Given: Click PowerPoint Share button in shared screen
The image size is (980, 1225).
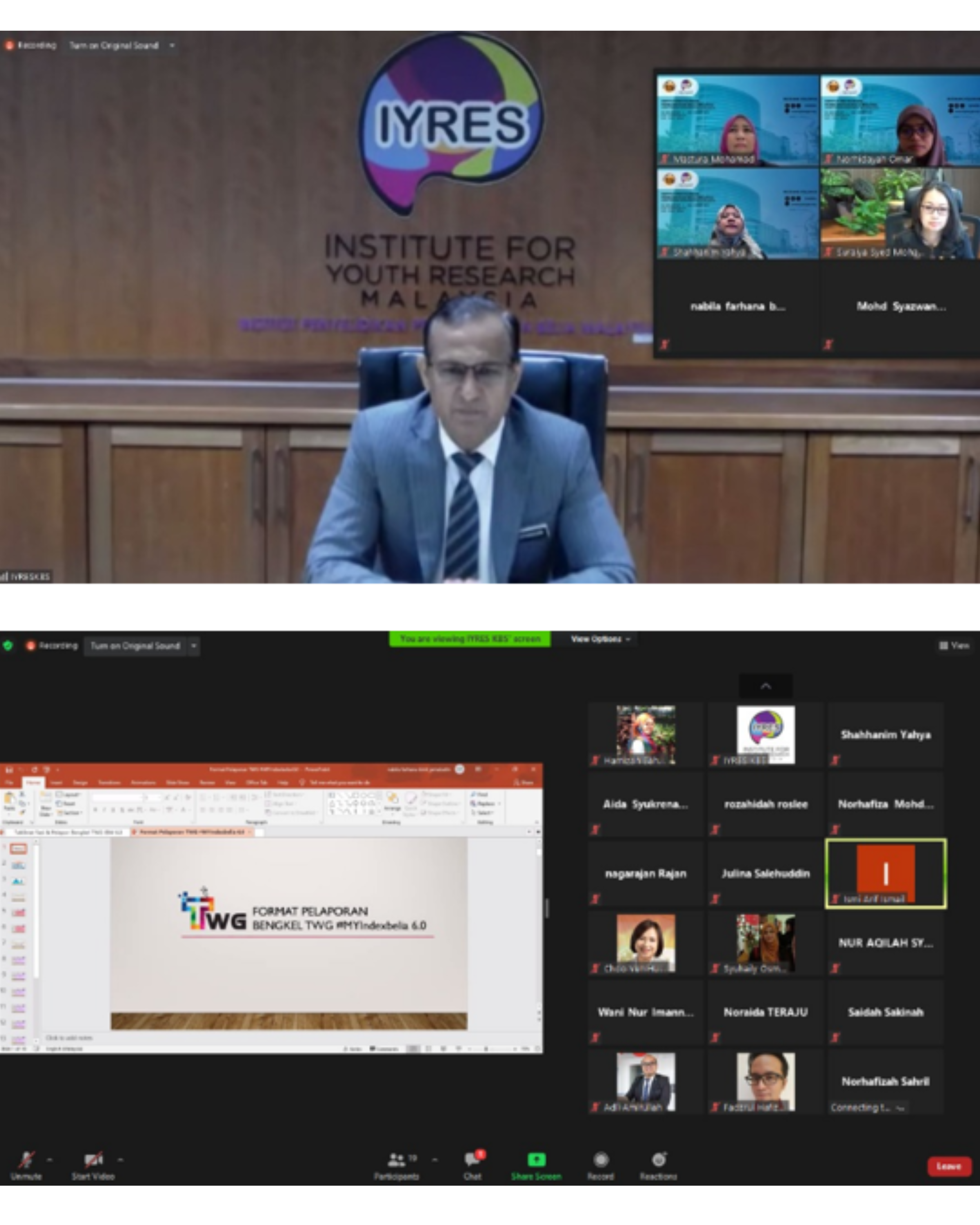Looking at the screenshot, I should point(523,783).
